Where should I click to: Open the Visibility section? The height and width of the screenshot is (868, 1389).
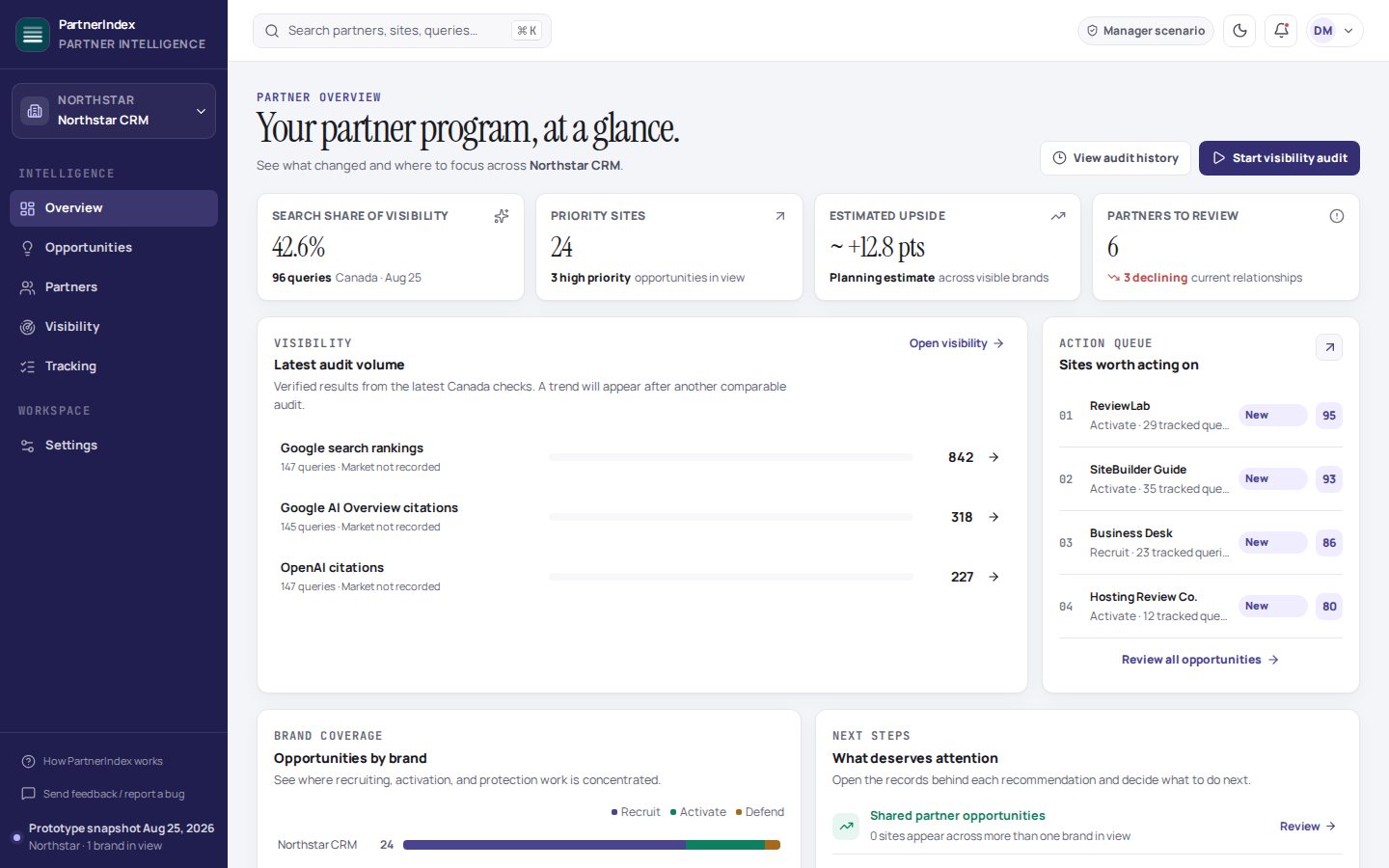click(x=114, y=327)
